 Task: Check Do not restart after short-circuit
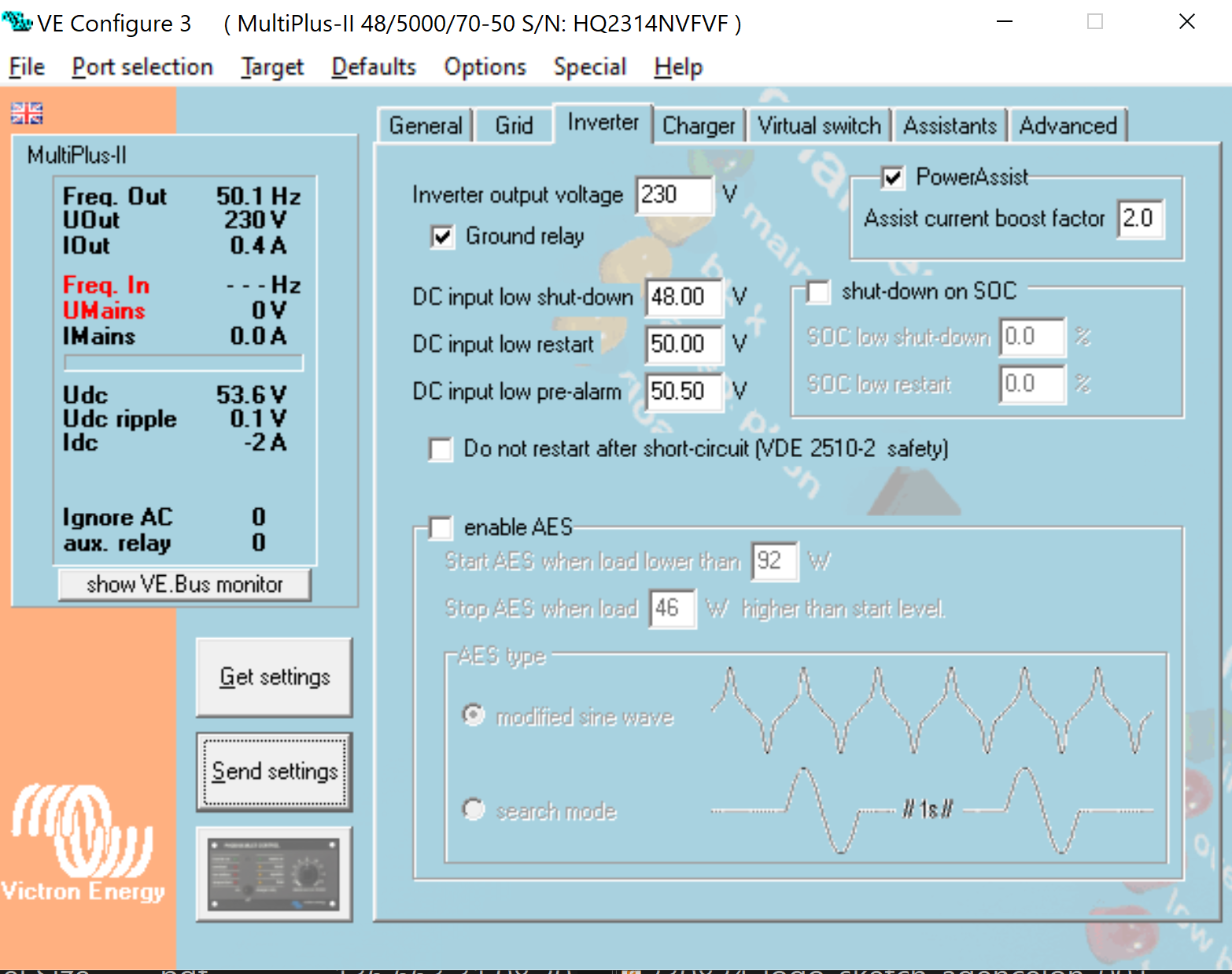pos(441,449)
